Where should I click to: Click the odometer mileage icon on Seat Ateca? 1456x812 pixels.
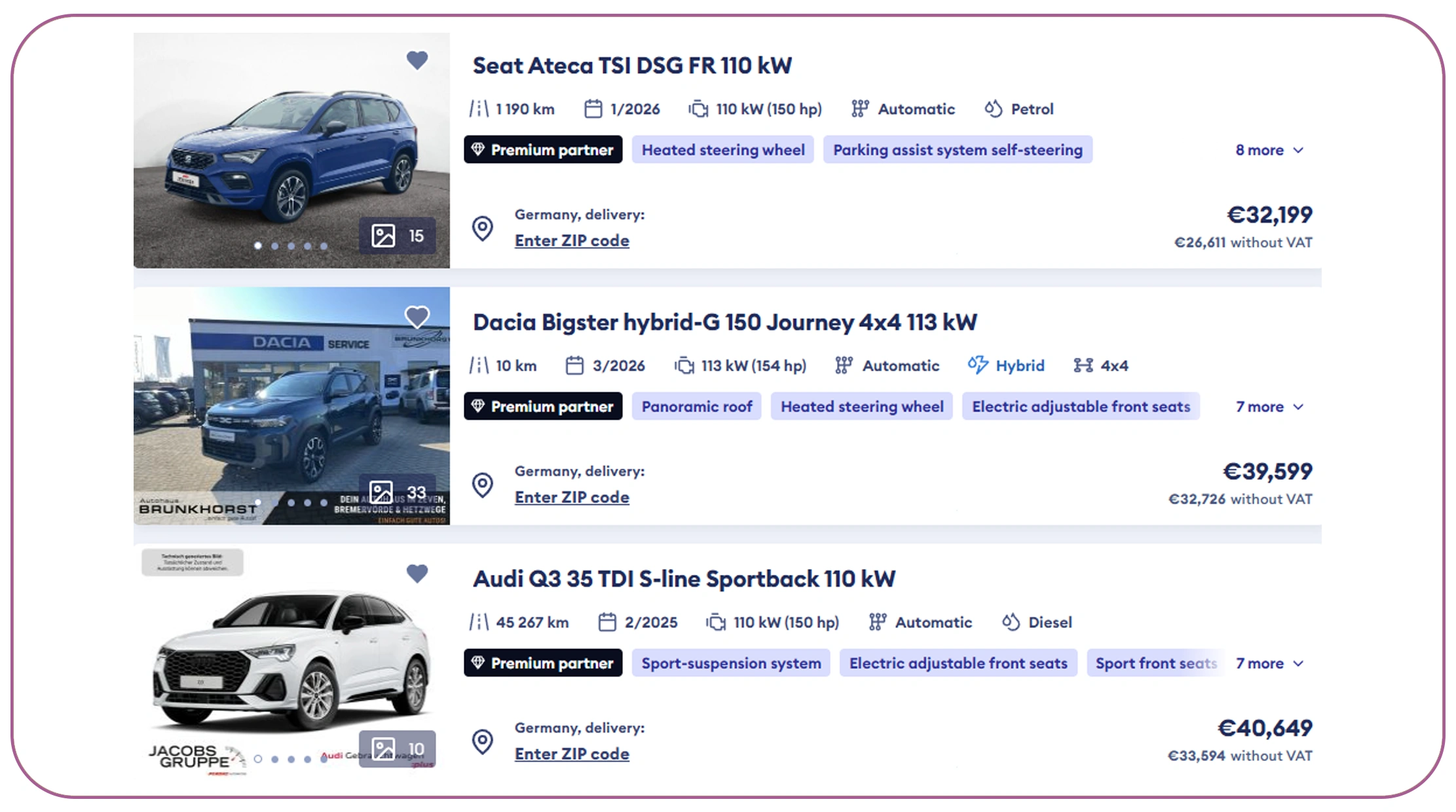(x=480, y=109)
